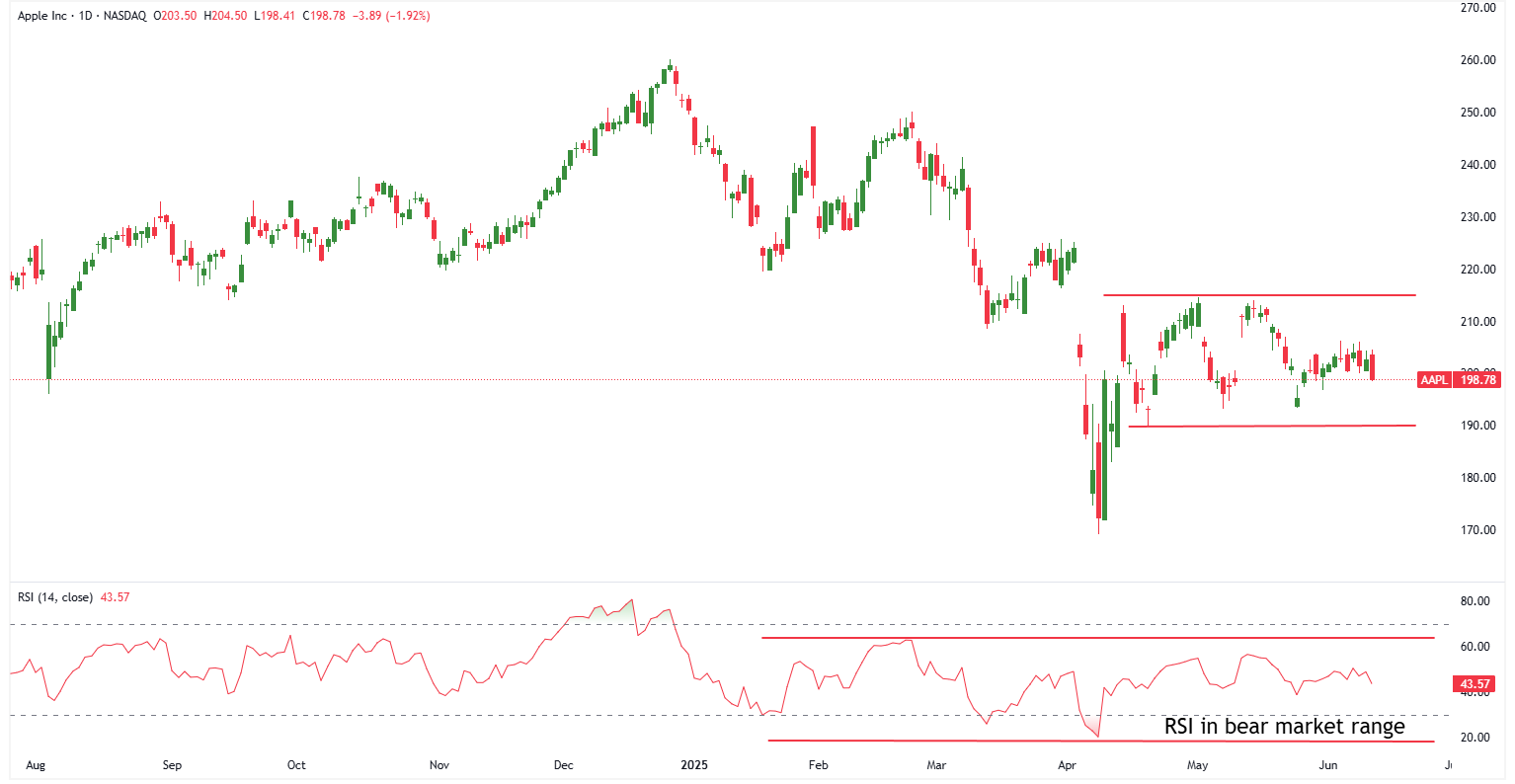1515x784 pixels.
Task: Select the RSI (14, close) indicator legend
Action: 55,597
